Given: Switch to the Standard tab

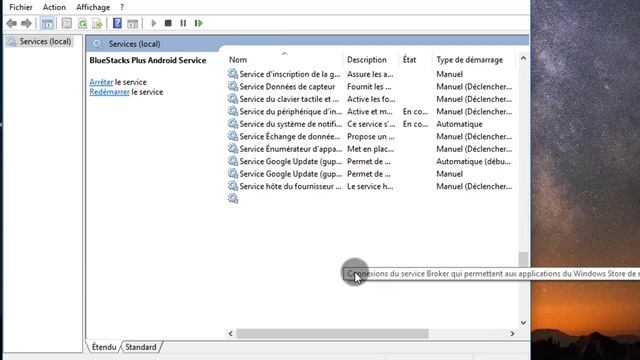Looking at the screenshot, I should click(x=141, y=347).
